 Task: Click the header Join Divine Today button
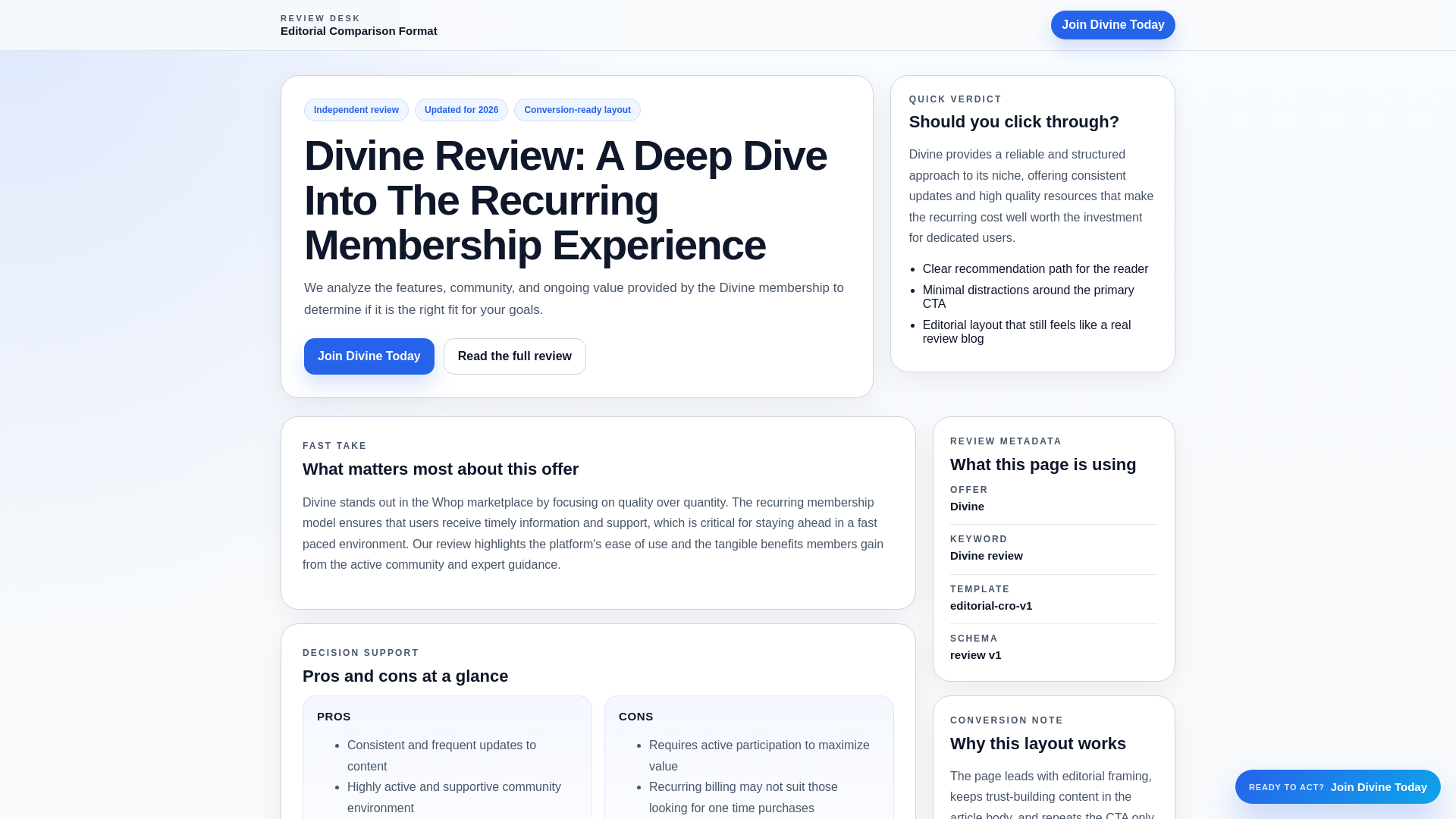1112,25
